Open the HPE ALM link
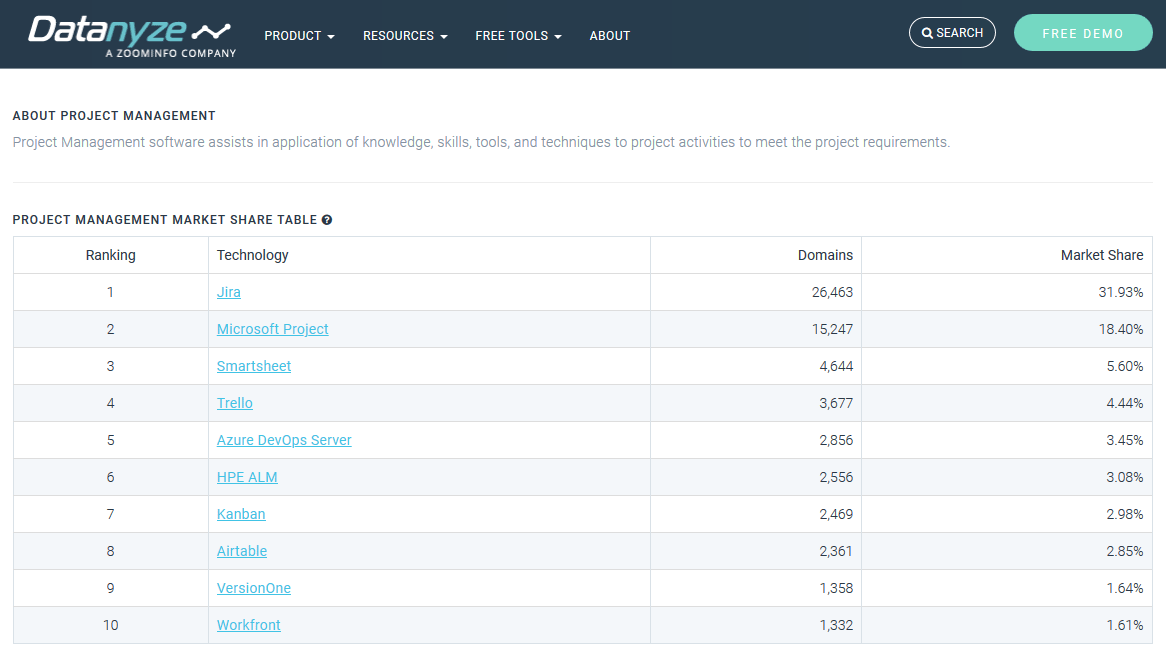Viewport: 1166px width, 656px height. [247, 477]
